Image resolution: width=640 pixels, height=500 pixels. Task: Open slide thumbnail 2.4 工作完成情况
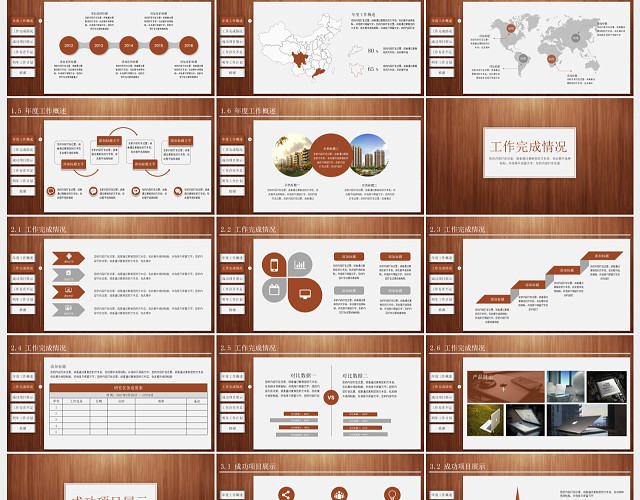click(111, 393)
